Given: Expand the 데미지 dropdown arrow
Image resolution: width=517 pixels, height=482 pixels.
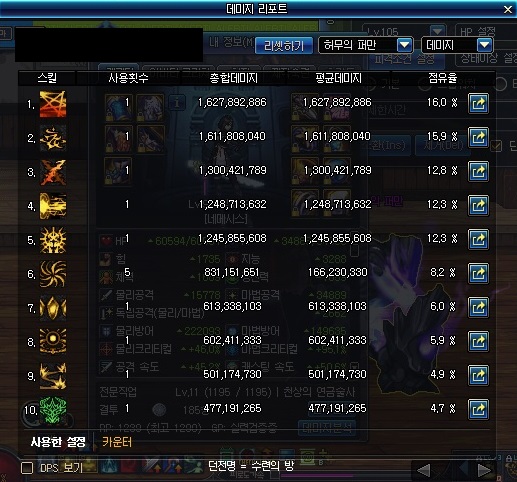Looking at the screenshot, I should (x=485, y=45).
